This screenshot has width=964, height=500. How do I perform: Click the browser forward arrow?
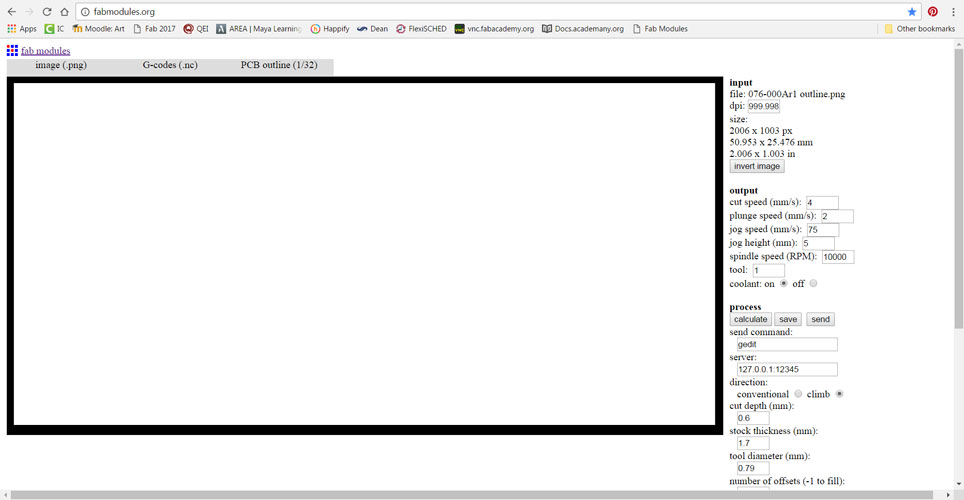[x=29, y=12]
